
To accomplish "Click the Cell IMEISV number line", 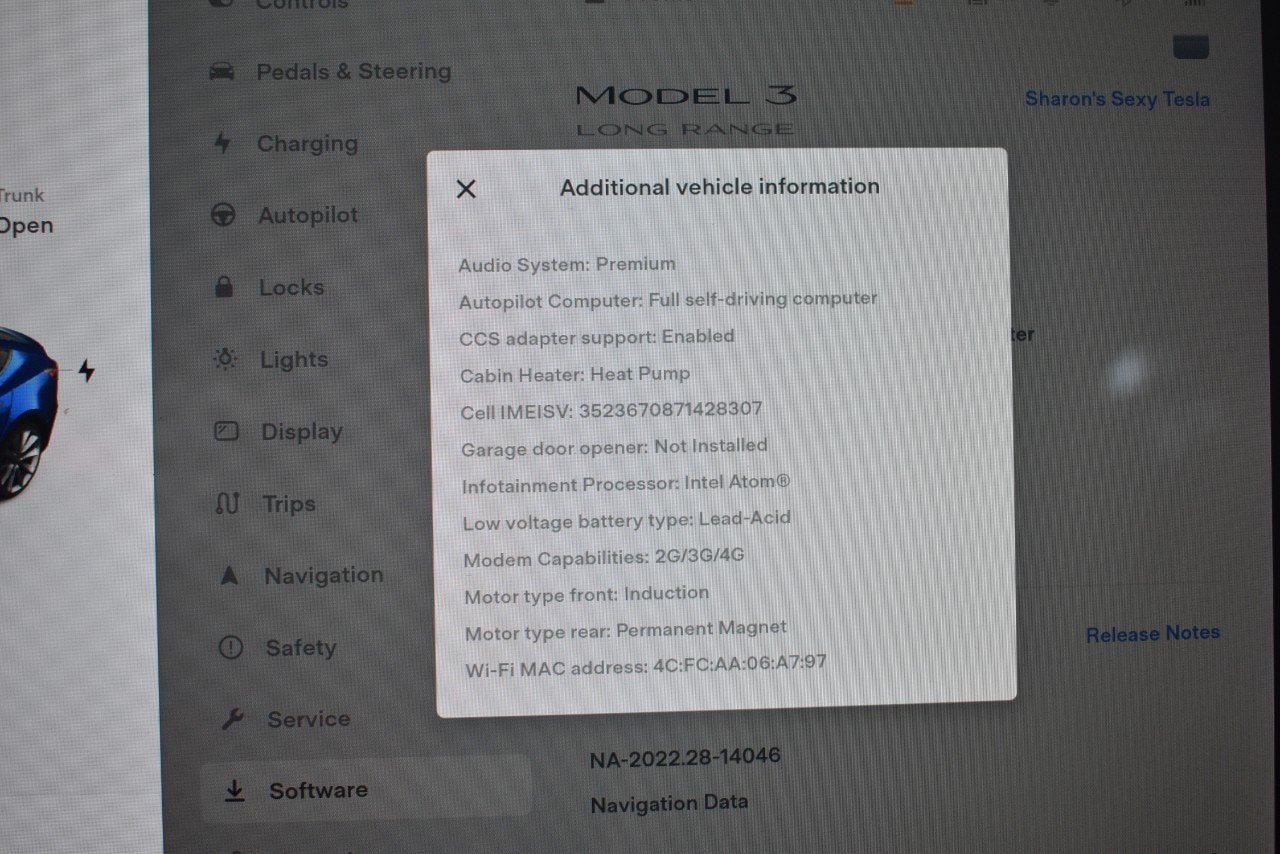I will click(x=611, y=411).
